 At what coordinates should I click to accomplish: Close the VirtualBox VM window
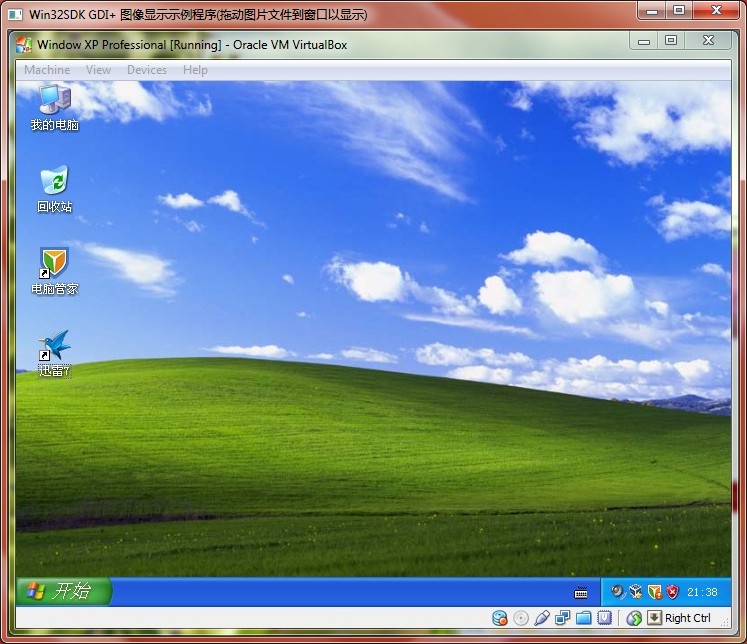[708, 40]
